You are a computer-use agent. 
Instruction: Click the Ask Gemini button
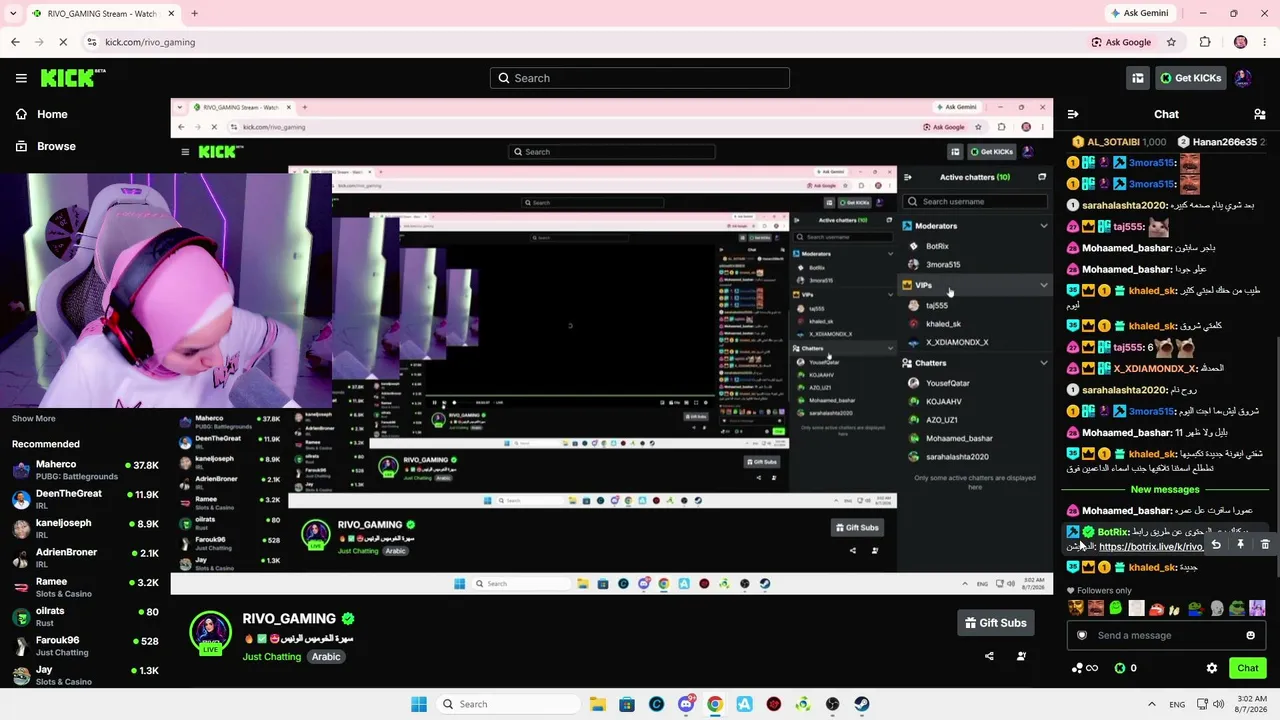coord(1139,13)
